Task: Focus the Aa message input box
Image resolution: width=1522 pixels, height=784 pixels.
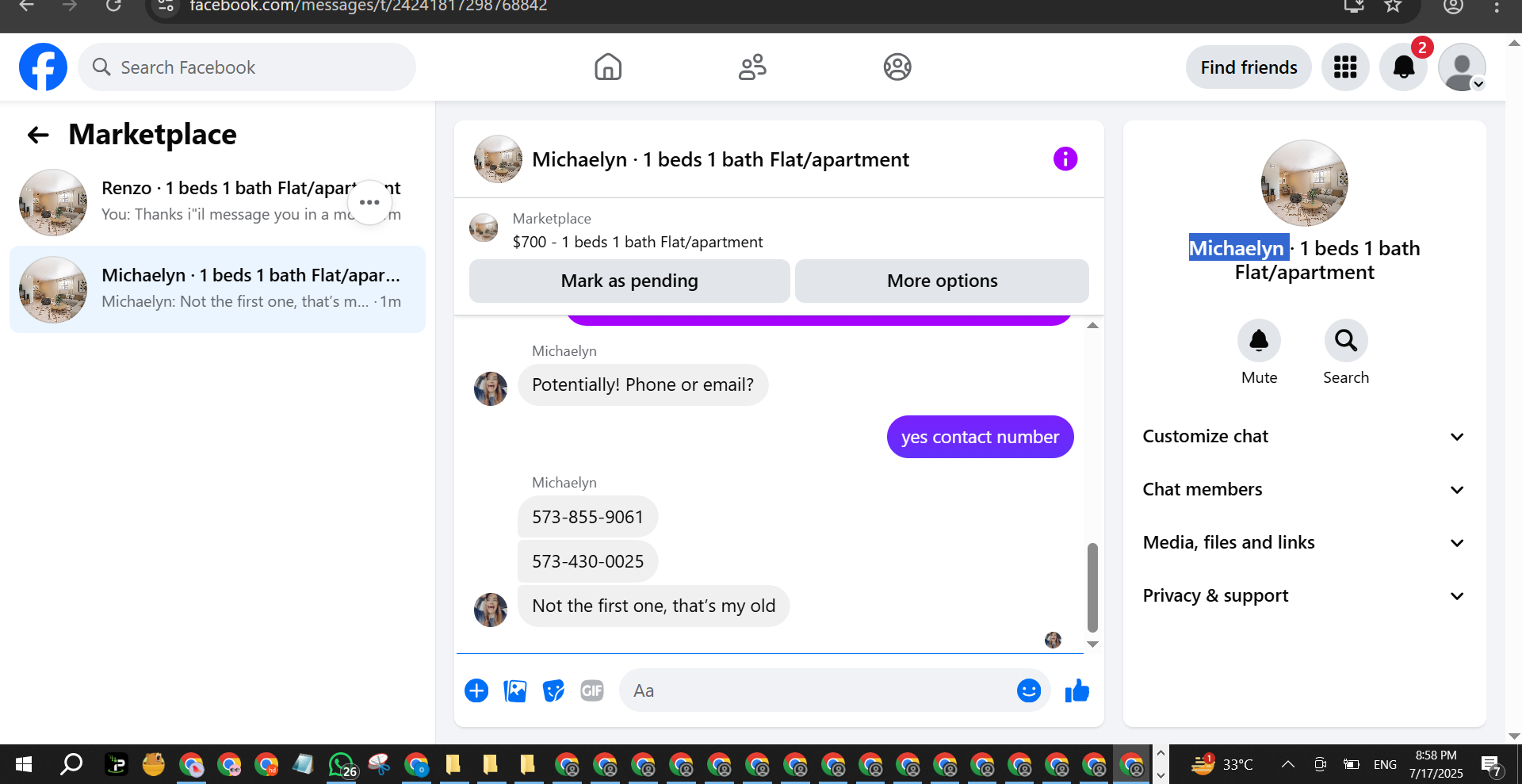Action: click(x=816, y=691)
